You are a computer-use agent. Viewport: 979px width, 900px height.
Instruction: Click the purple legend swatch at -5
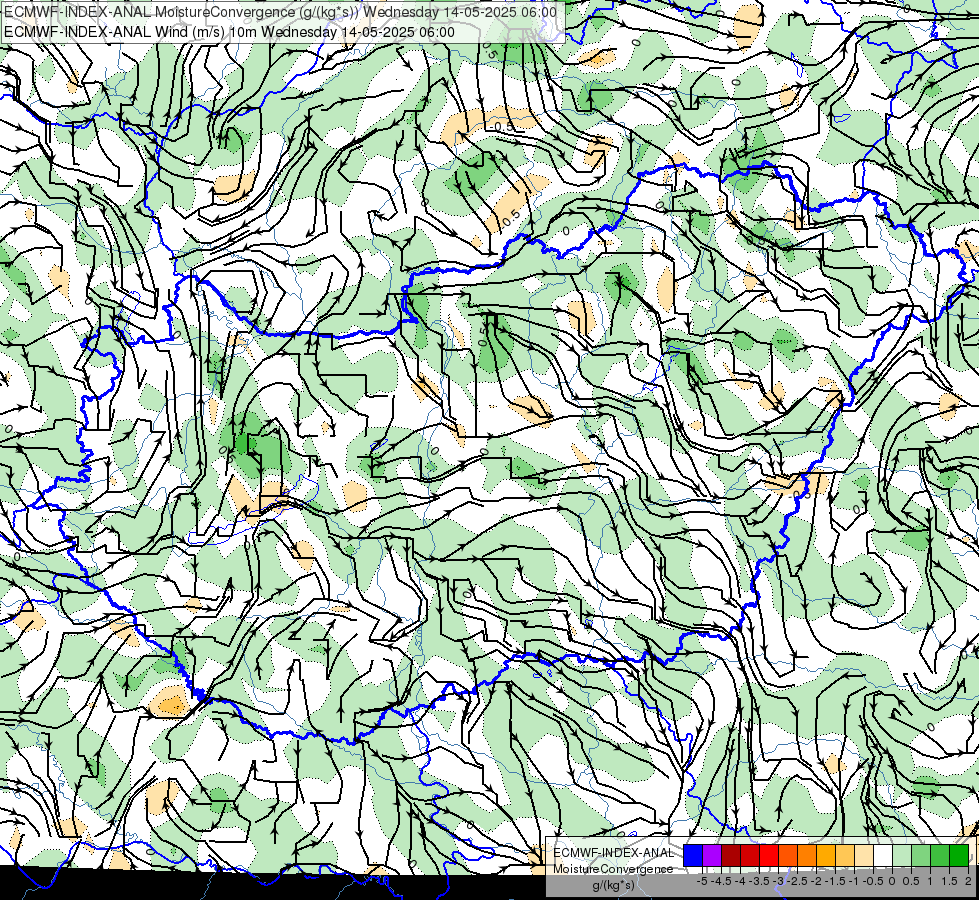712,856
